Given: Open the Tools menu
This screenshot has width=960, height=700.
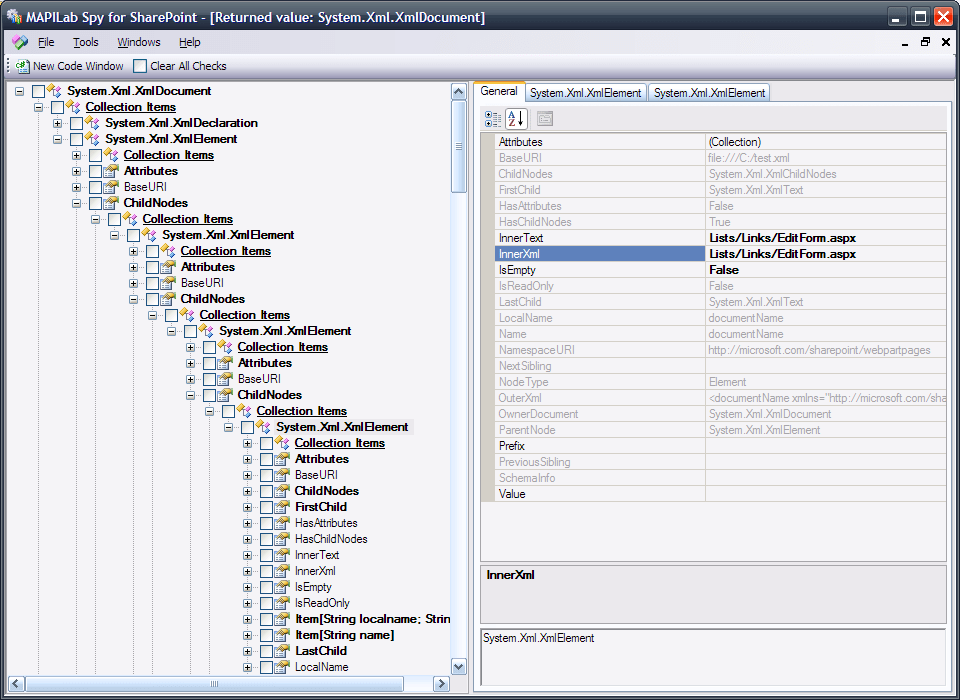Looking at the screenshot, I should pyautogui.click(x=86, y=42).
